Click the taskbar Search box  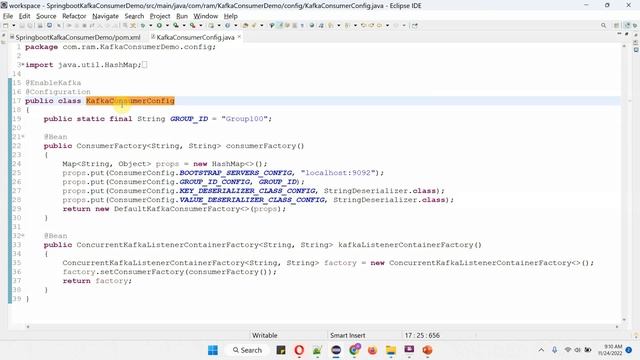click(247, 350)
